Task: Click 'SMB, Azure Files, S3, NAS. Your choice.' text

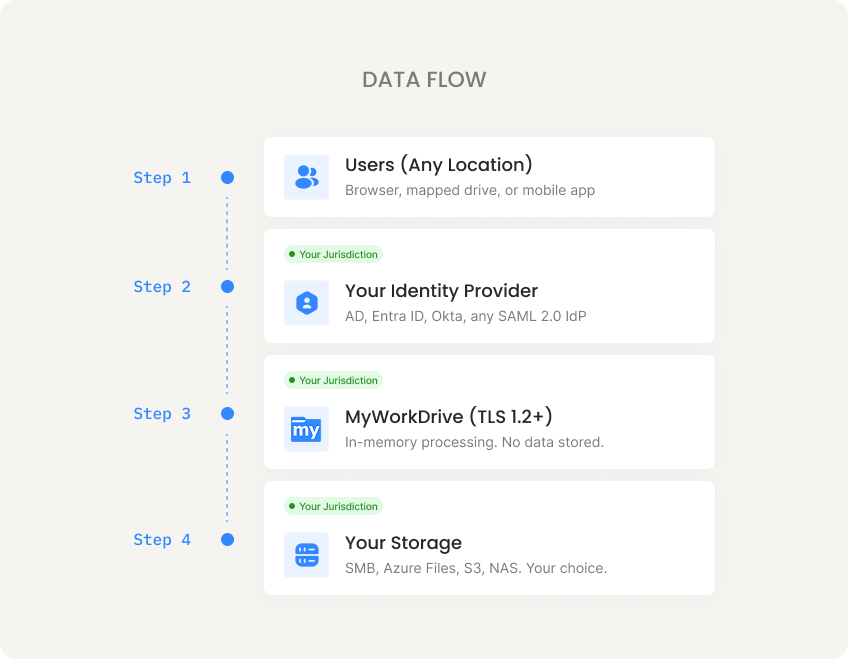Action: (x=476, y=568)
